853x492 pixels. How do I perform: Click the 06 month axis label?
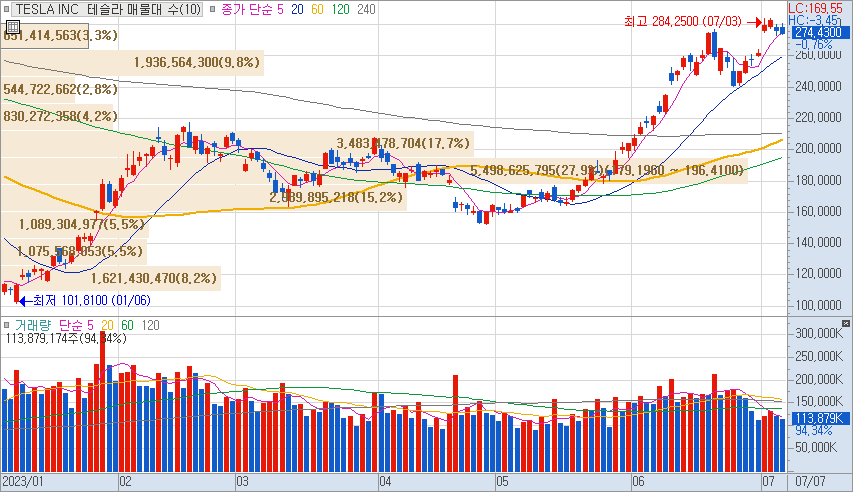638,481
